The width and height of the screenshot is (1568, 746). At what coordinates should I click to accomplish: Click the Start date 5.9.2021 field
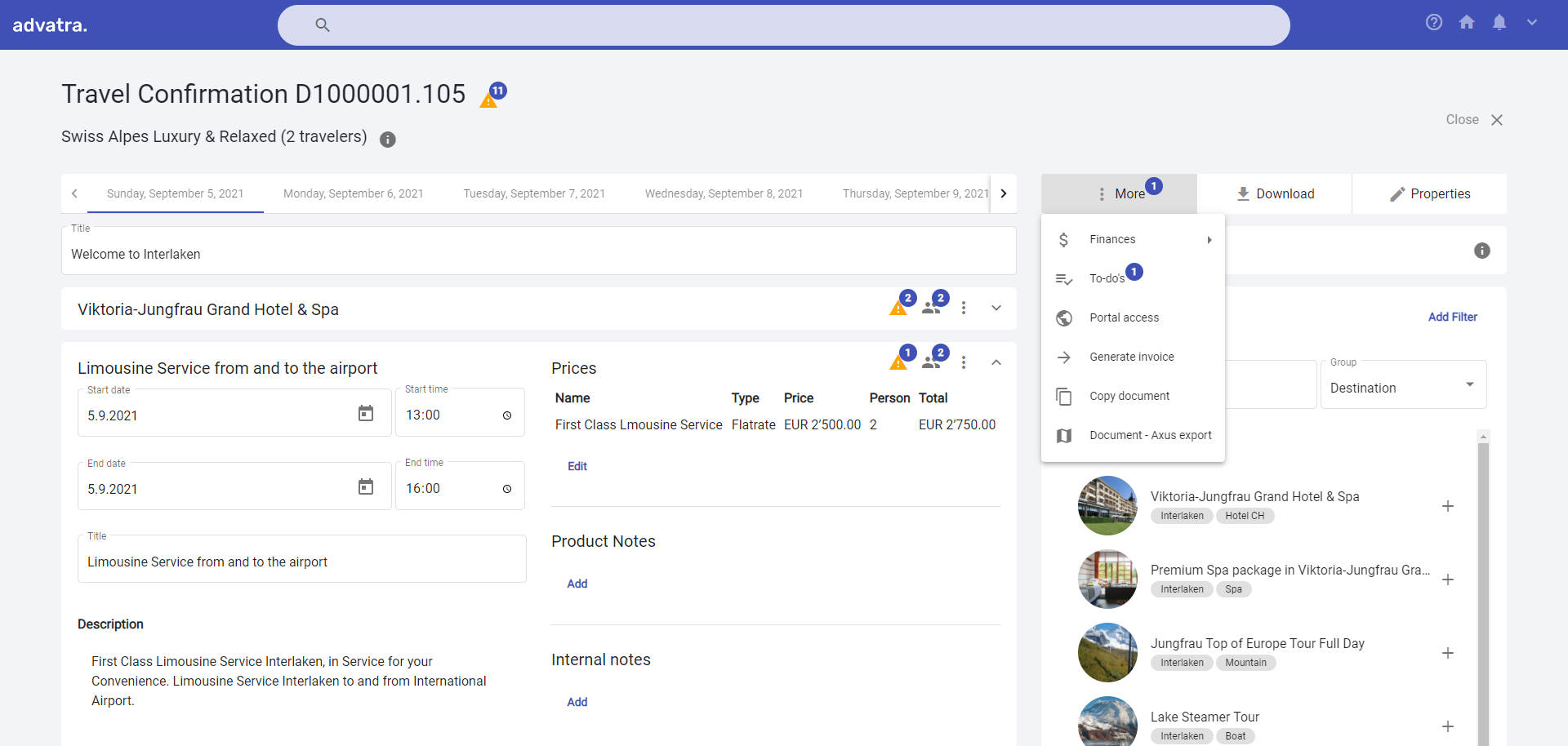234,413
